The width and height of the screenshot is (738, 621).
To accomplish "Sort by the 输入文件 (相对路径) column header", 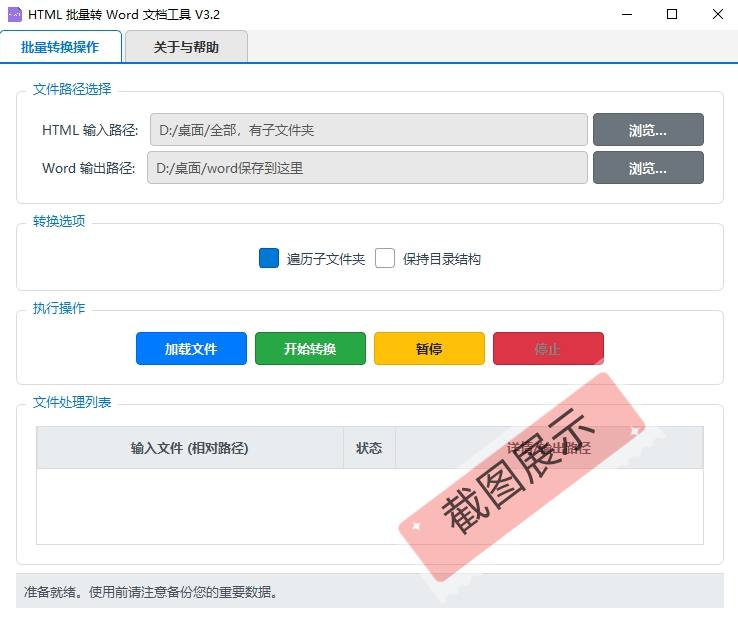I will (x=190, y=448).
